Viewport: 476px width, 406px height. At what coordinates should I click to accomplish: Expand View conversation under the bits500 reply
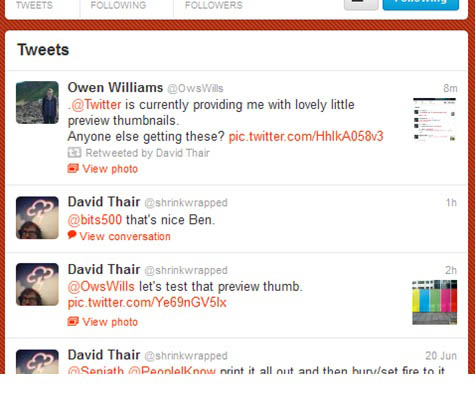[x=125, y=236]
